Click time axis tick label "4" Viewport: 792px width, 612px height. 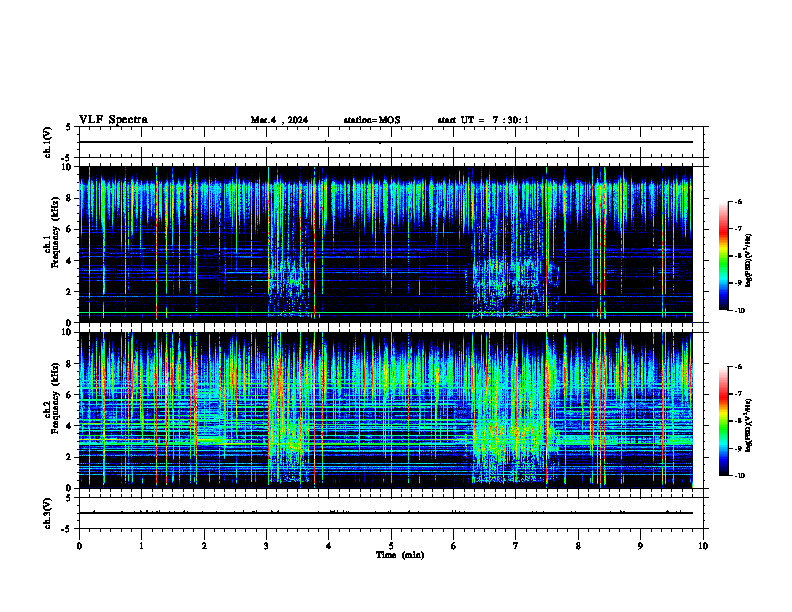329,546
